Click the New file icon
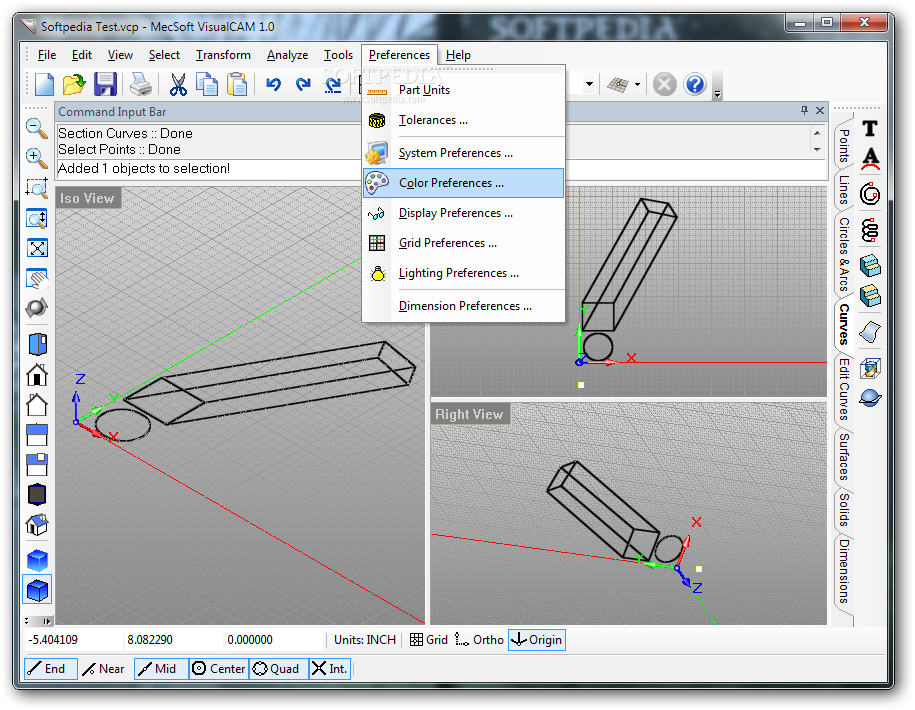The image size is (915, 710). pos(44,84)
